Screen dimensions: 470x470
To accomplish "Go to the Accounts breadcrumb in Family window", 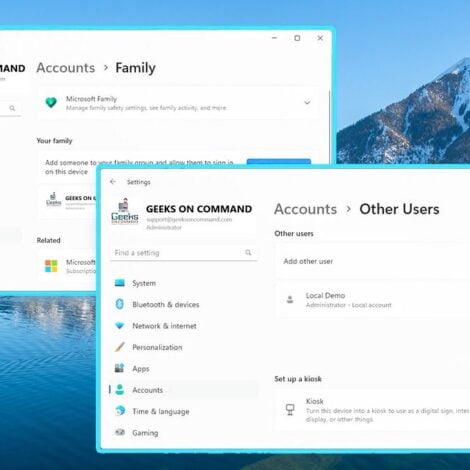I will click(x=66, y=68).
